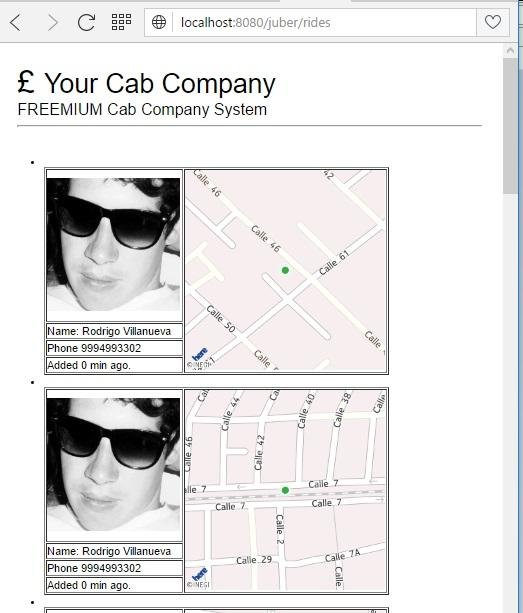
Task: Open the speed dial grid icon
Action: tap(121, 22)
